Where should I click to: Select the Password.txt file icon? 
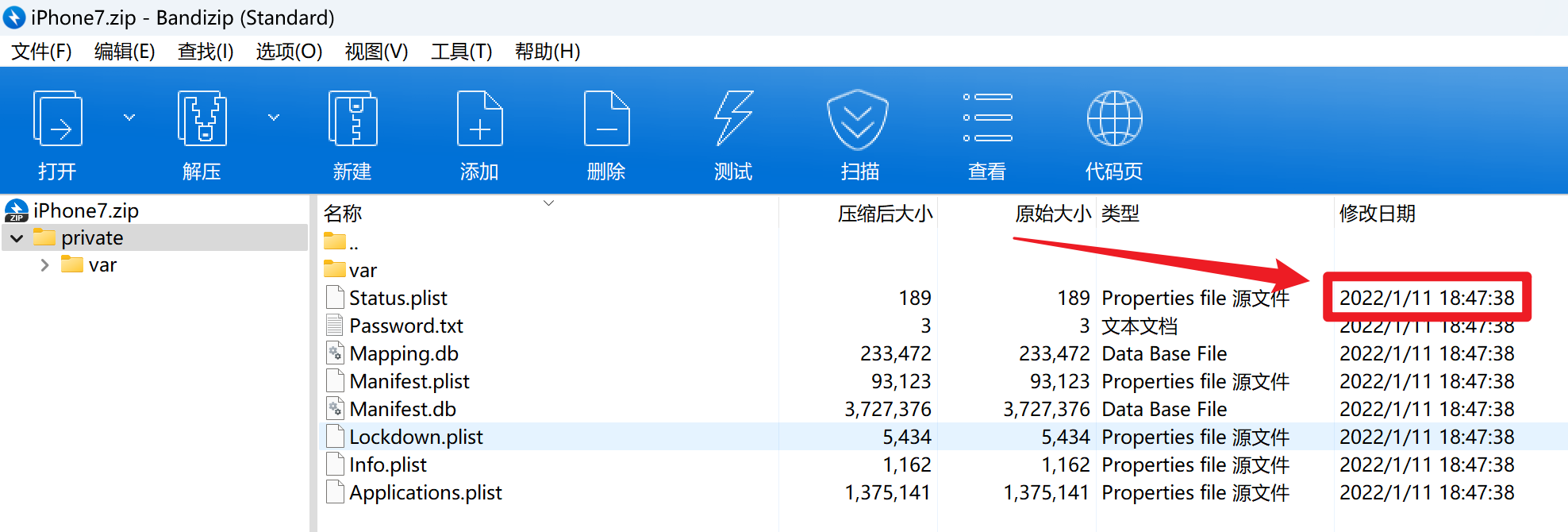[x=335, y=326]
